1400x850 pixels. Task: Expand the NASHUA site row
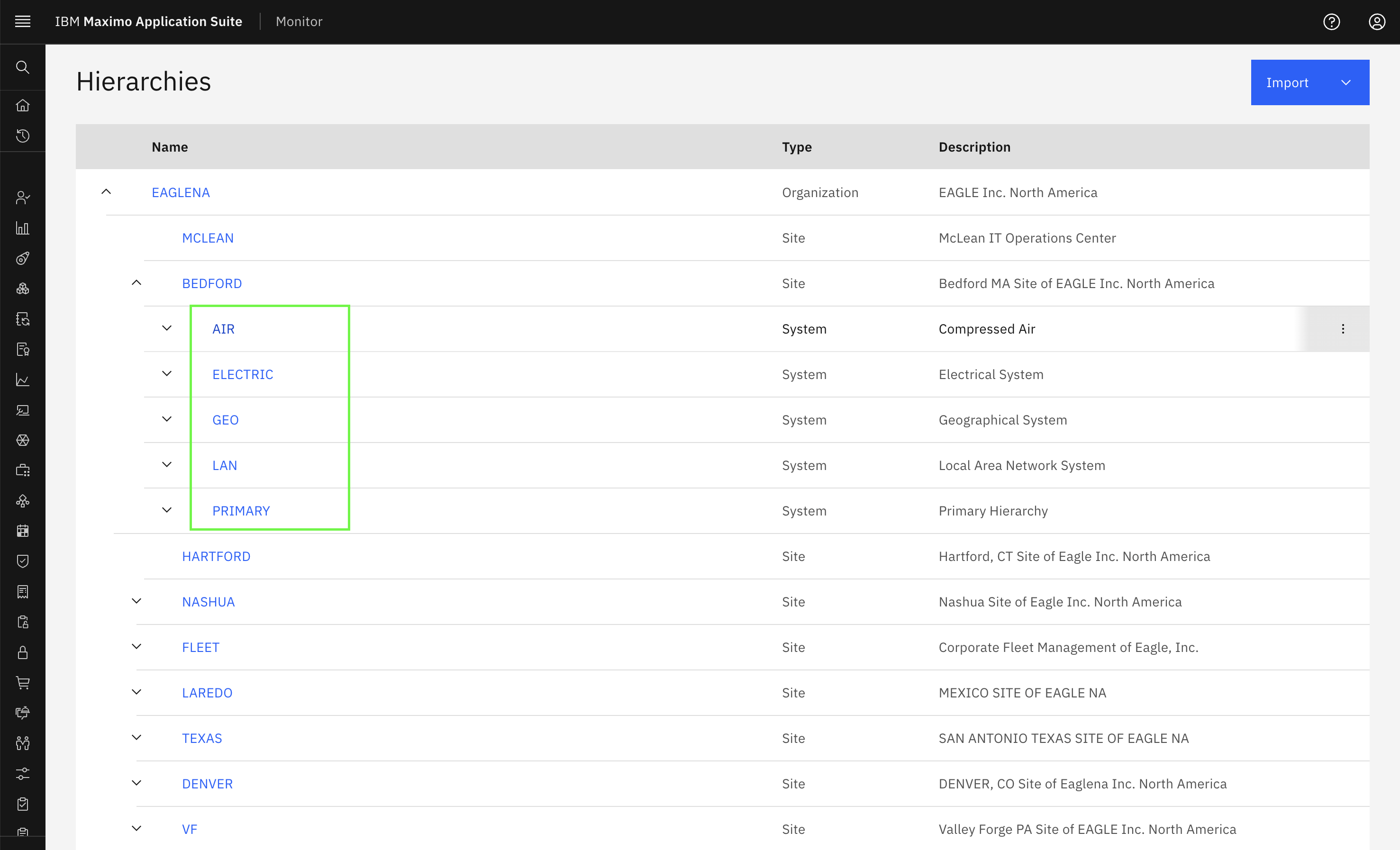136,601
